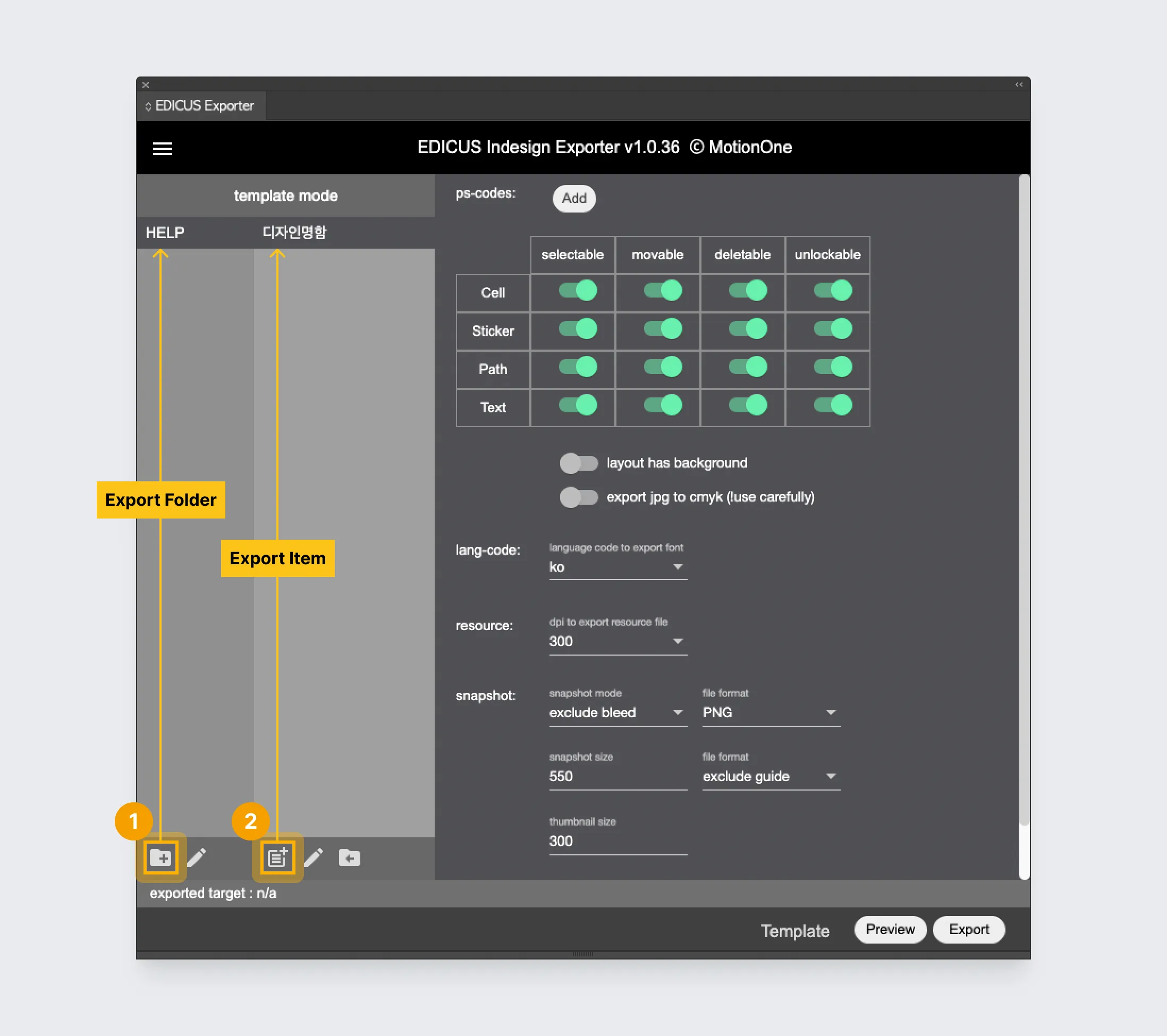Toggle Text selectable switch
The width and height of the screenshot is (1167, 1036).
coord(578,405)
